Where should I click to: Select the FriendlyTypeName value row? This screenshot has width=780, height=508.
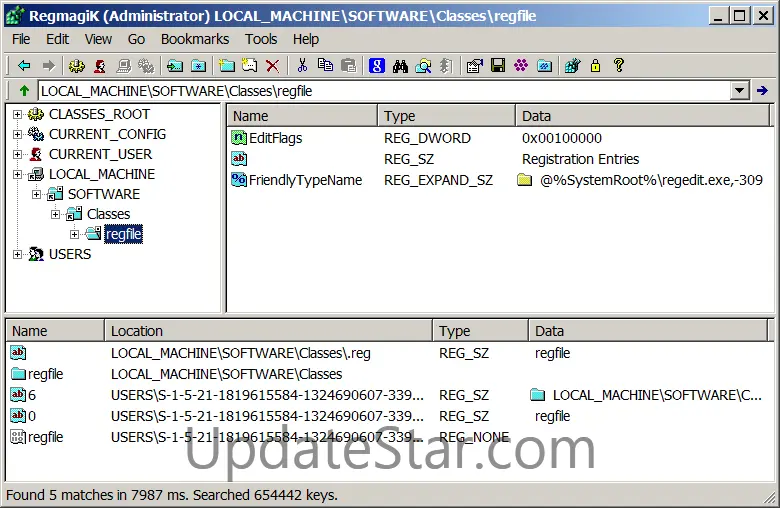click(x=497, y=180)
